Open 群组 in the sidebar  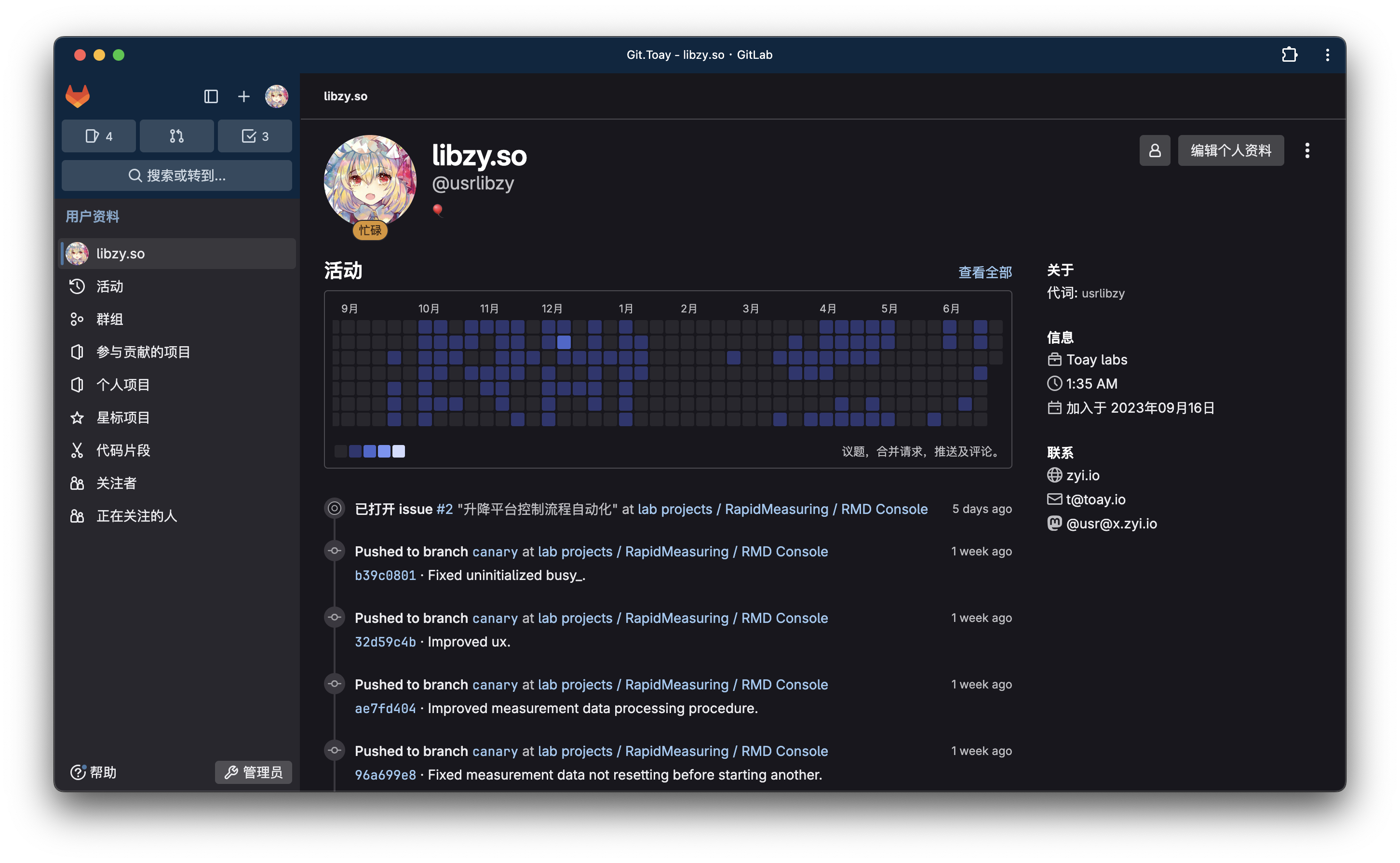point(109,319)
